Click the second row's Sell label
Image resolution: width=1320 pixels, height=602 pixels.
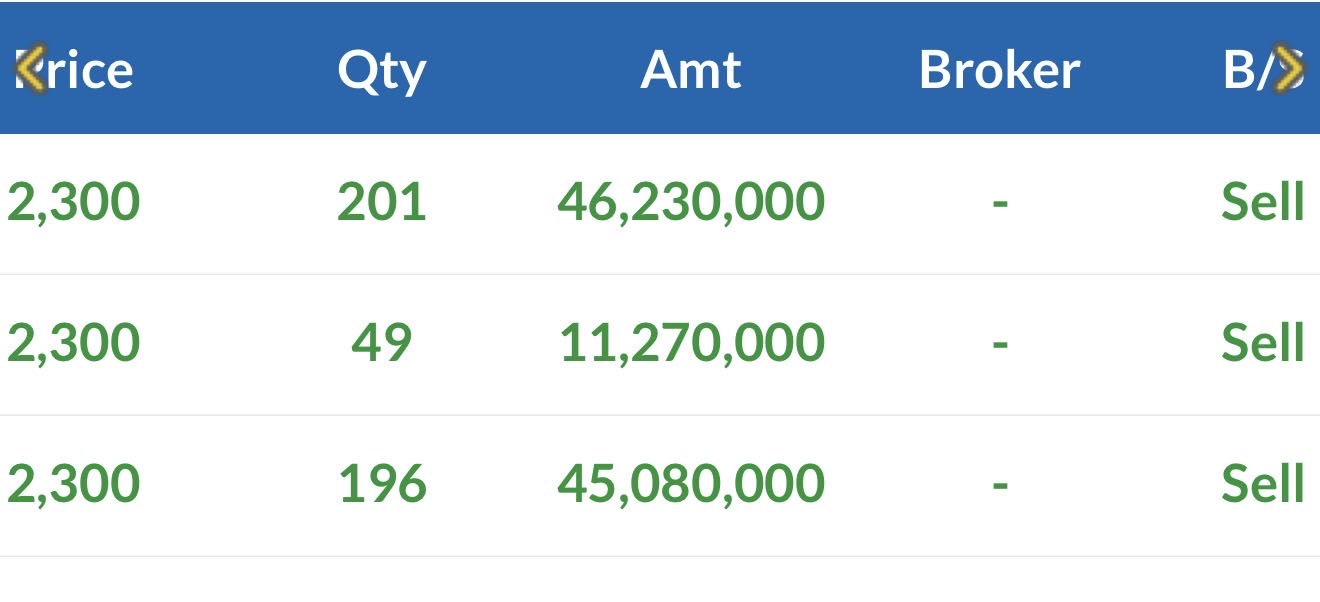tap(1262, 343)
